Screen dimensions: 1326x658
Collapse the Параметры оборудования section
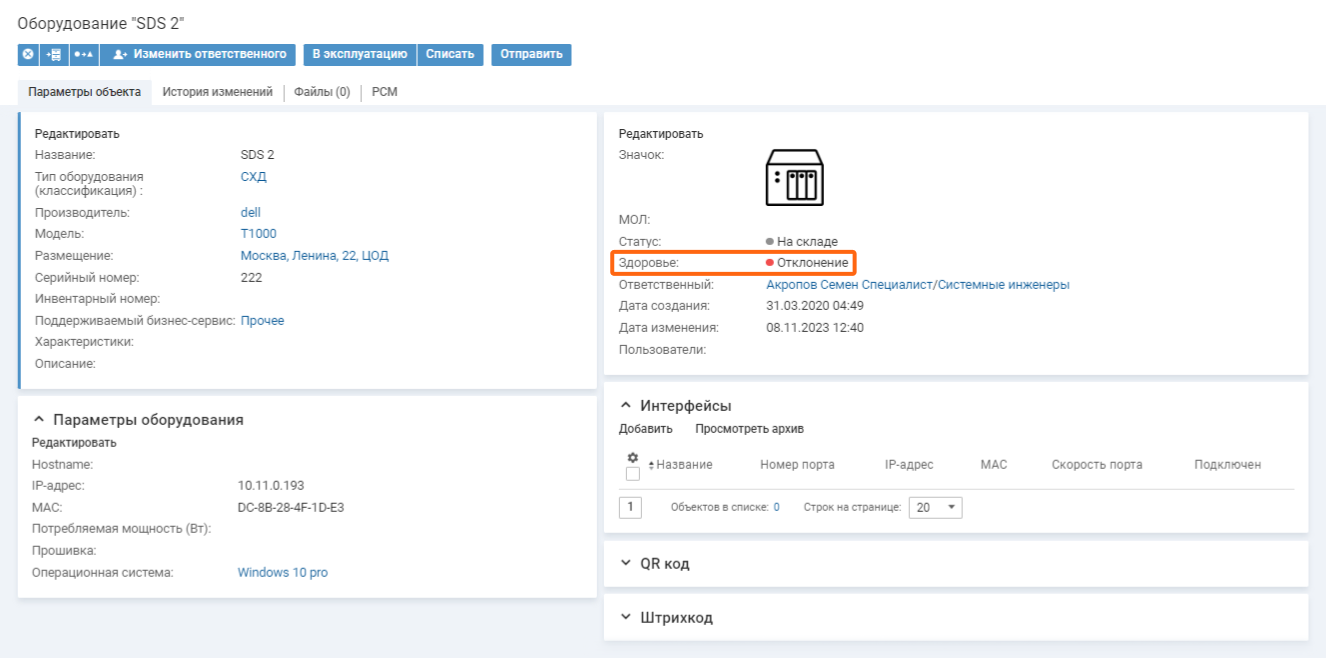(39, 420)
